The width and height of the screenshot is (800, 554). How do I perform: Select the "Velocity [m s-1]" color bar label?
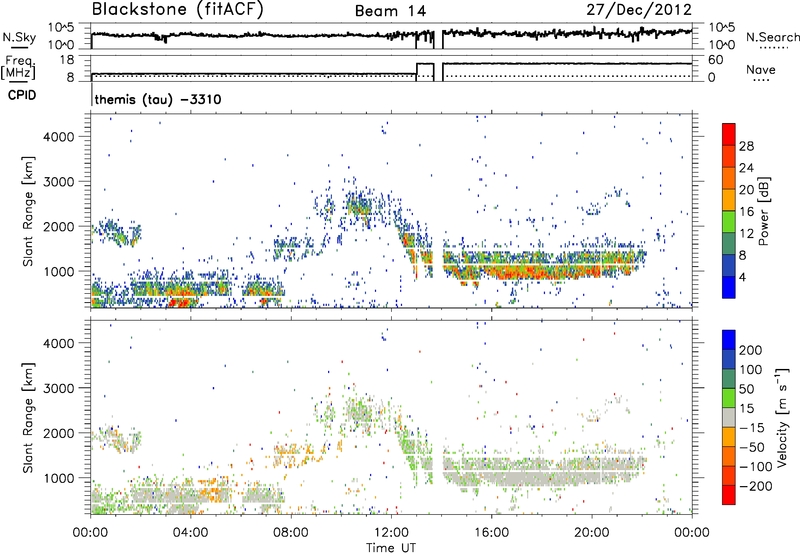(783, 417)
